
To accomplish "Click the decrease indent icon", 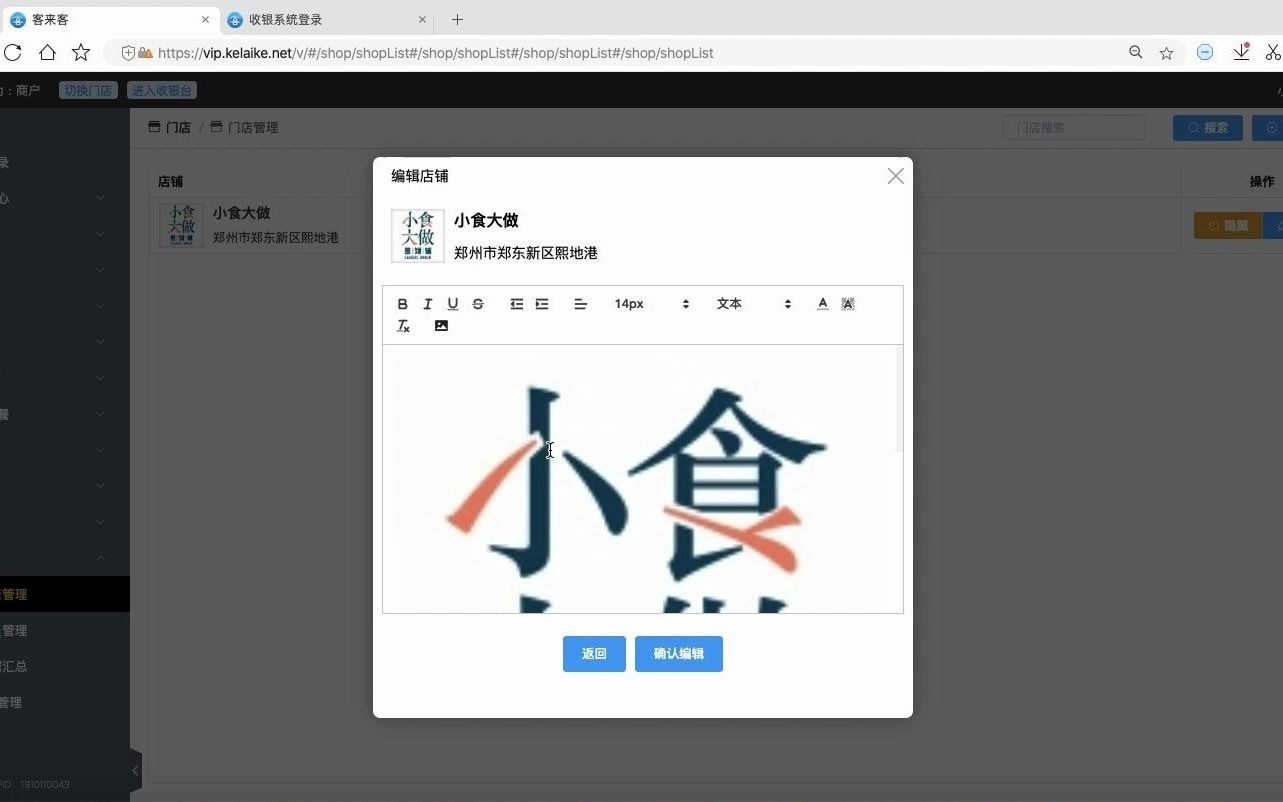I will [516, 304].
